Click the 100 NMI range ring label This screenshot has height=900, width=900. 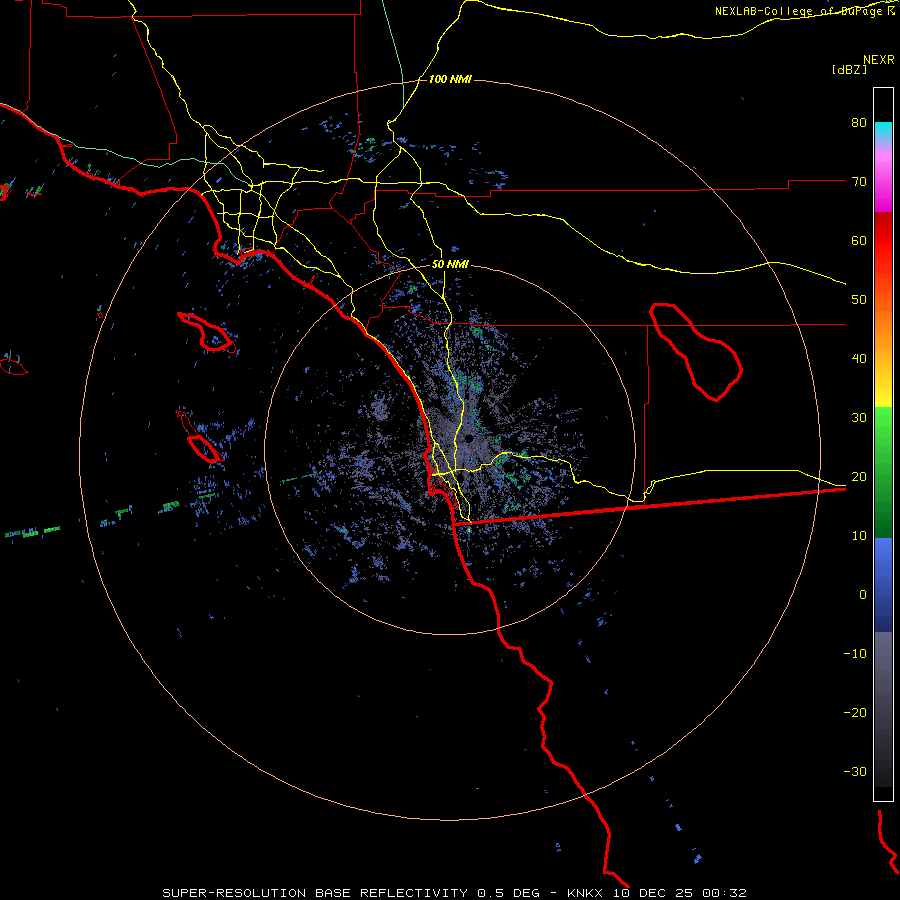click(450, 79)
